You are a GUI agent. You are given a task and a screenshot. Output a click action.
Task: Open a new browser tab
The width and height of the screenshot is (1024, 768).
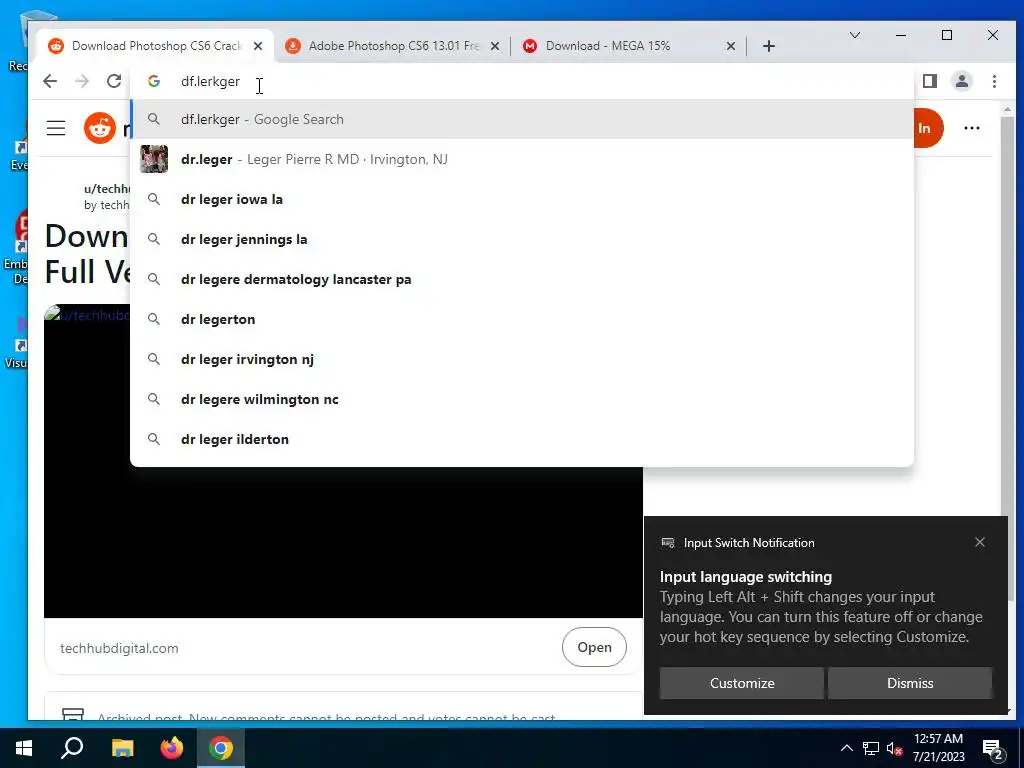click(x=769, y=46)
